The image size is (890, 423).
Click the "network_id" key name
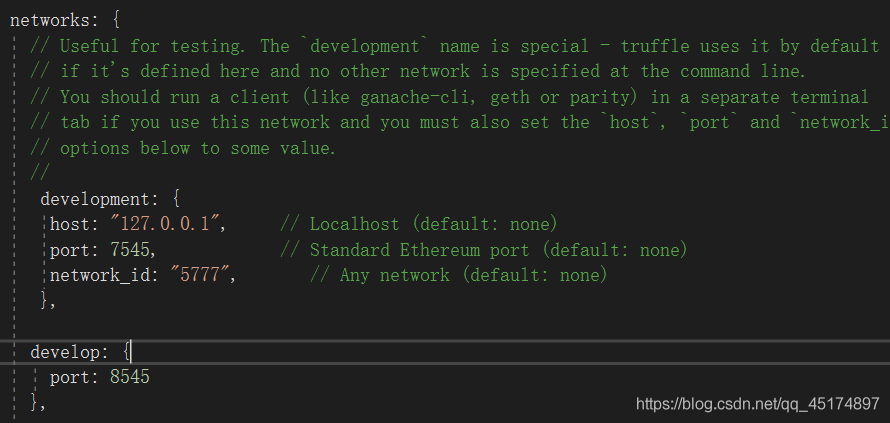coord(100,276)
